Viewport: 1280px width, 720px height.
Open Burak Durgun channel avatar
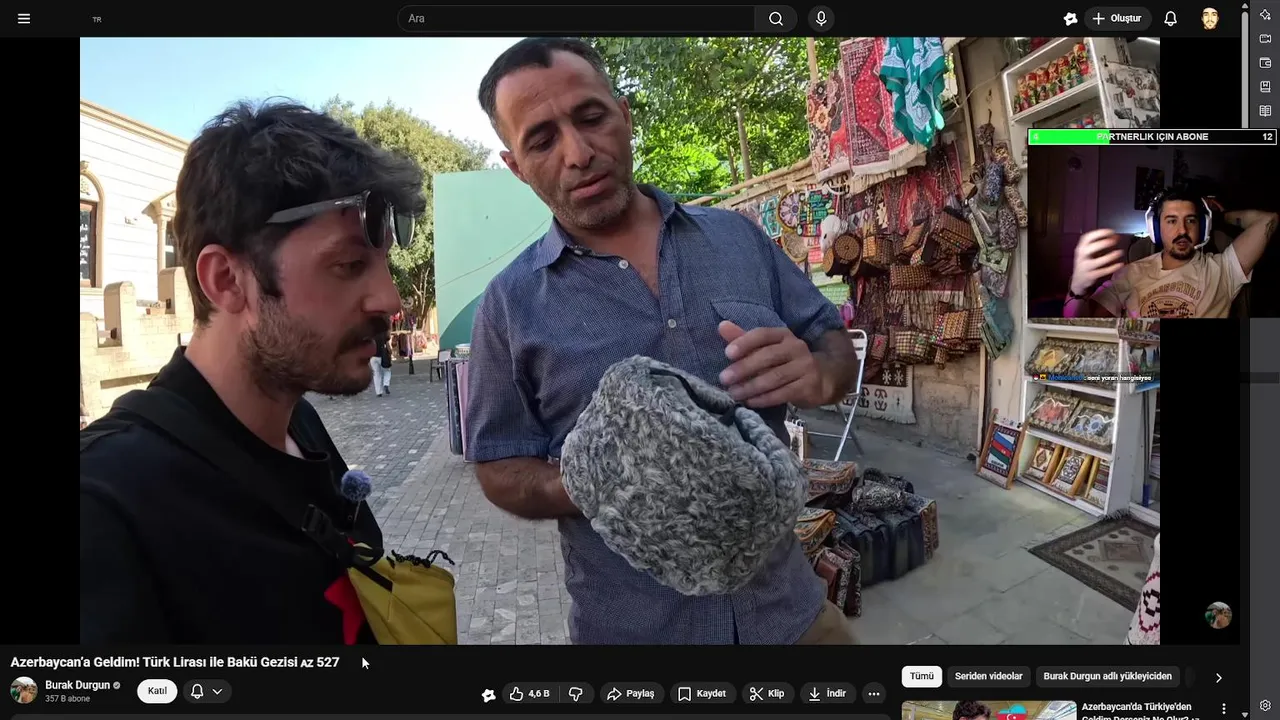24,690
